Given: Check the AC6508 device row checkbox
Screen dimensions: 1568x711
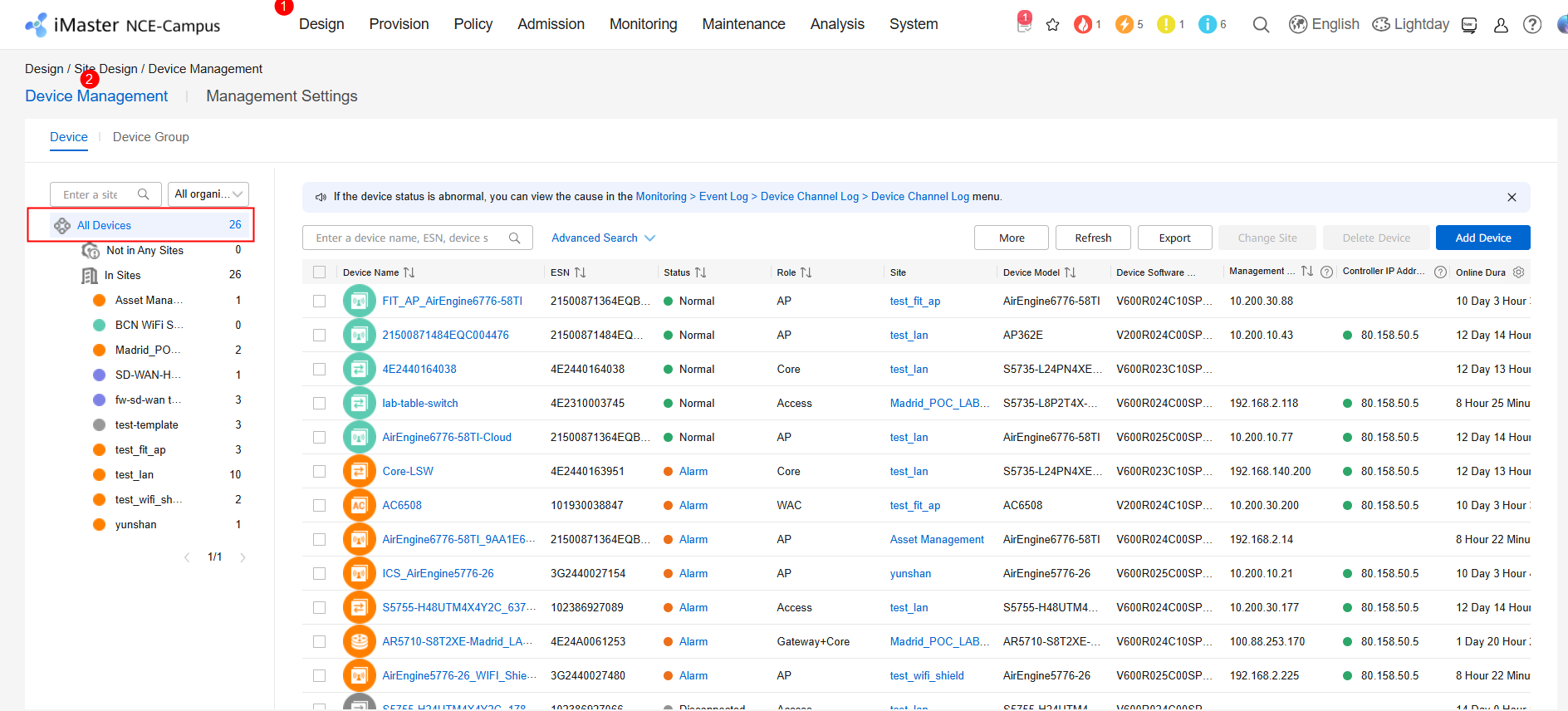Looking at the screenshot, I should tap(319, 505).
